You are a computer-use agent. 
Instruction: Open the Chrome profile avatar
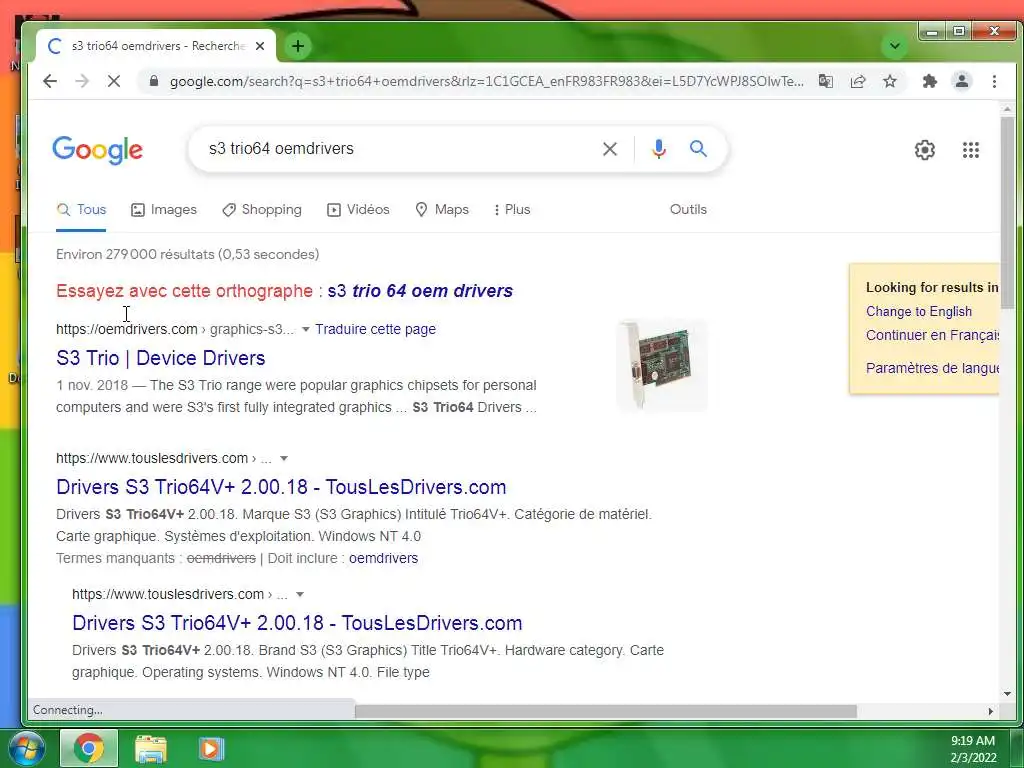(961, 81)
